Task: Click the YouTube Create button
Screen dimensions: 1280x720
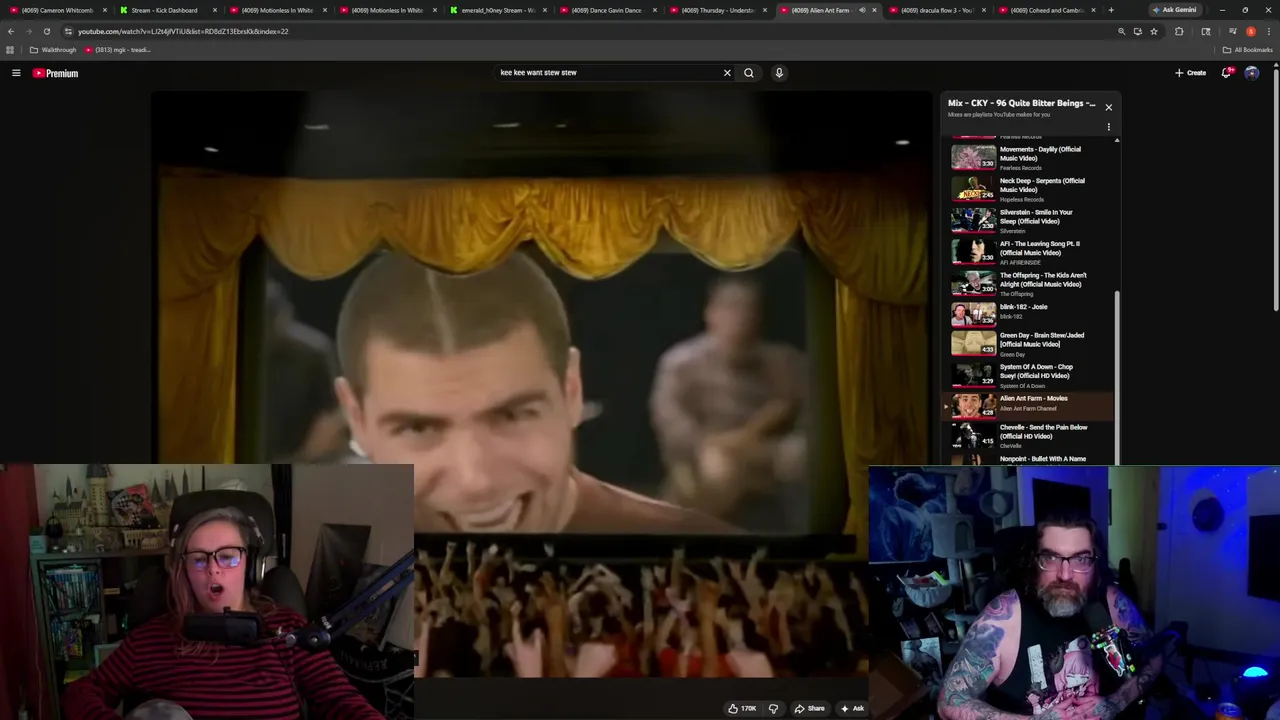Action: click(1190, 73)
